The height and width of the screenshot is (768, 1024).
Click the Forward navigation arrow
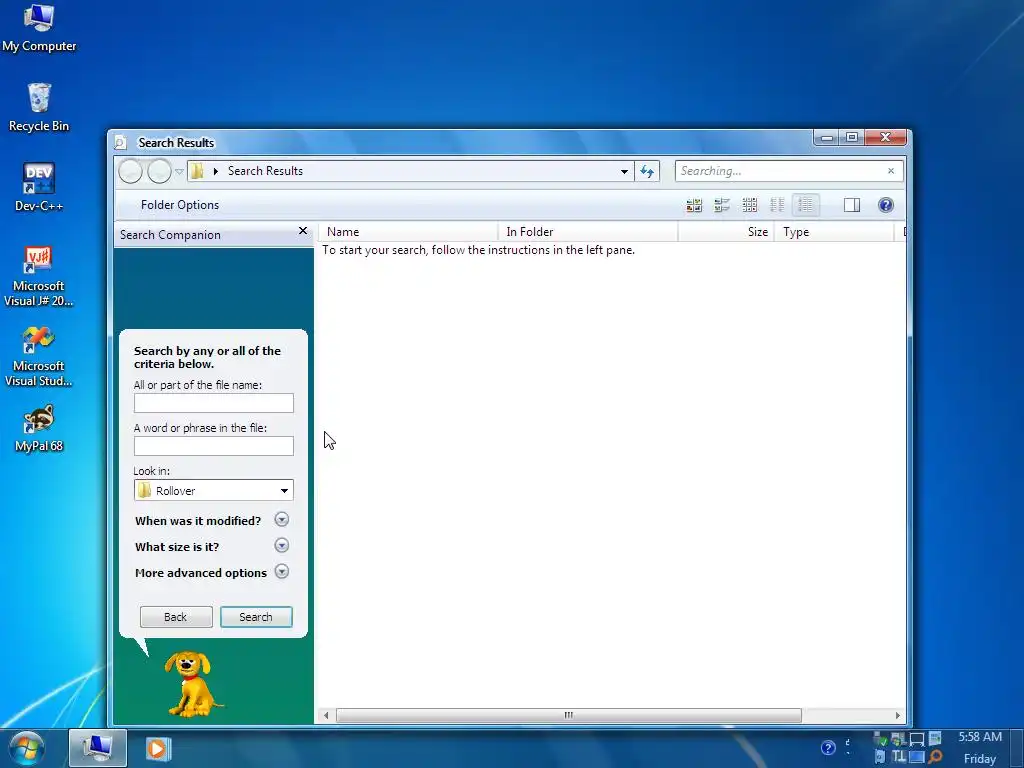159,172
